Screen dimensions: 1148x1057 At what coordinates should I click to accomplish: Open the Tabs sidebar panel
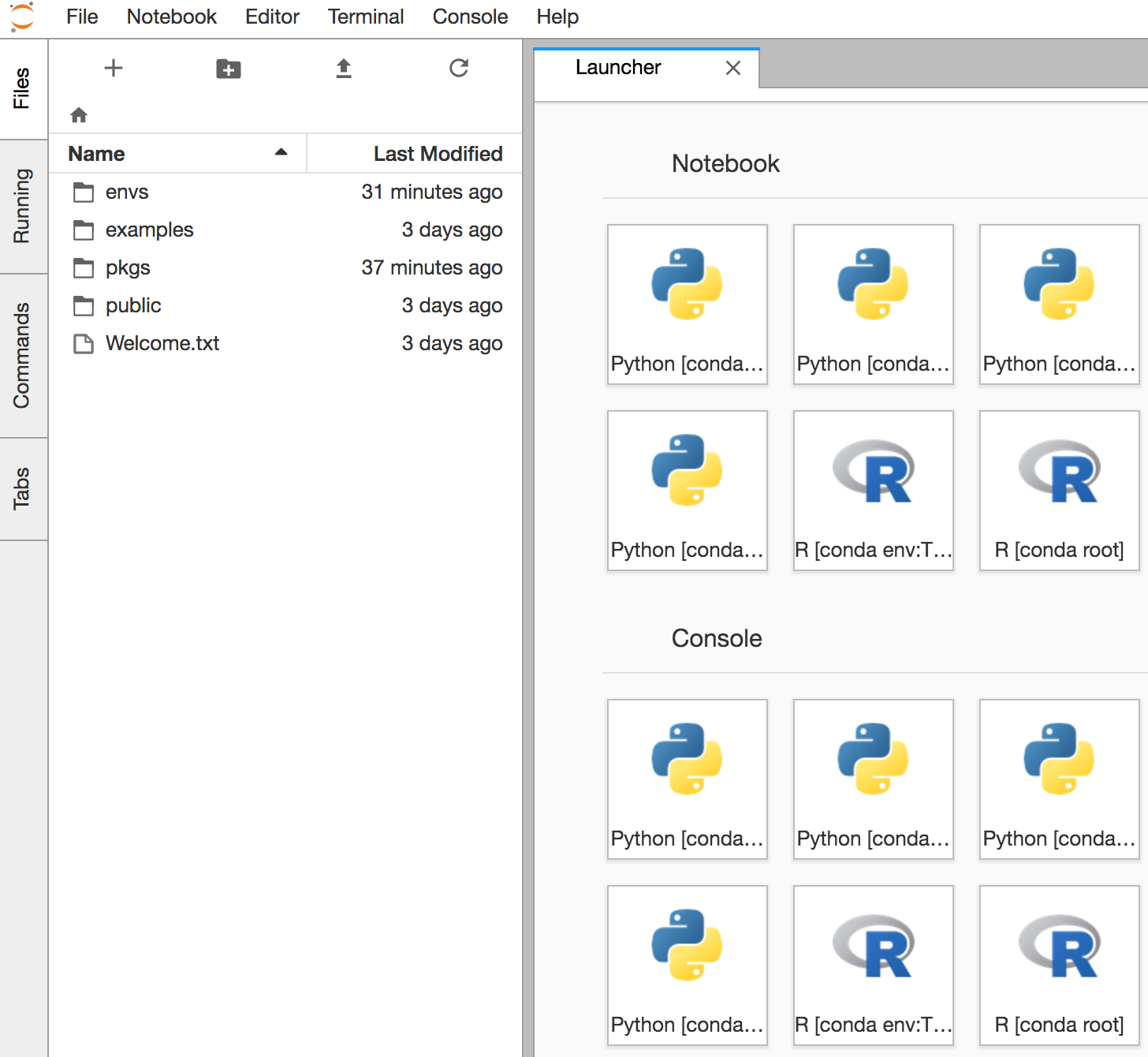tap(24, 489)
